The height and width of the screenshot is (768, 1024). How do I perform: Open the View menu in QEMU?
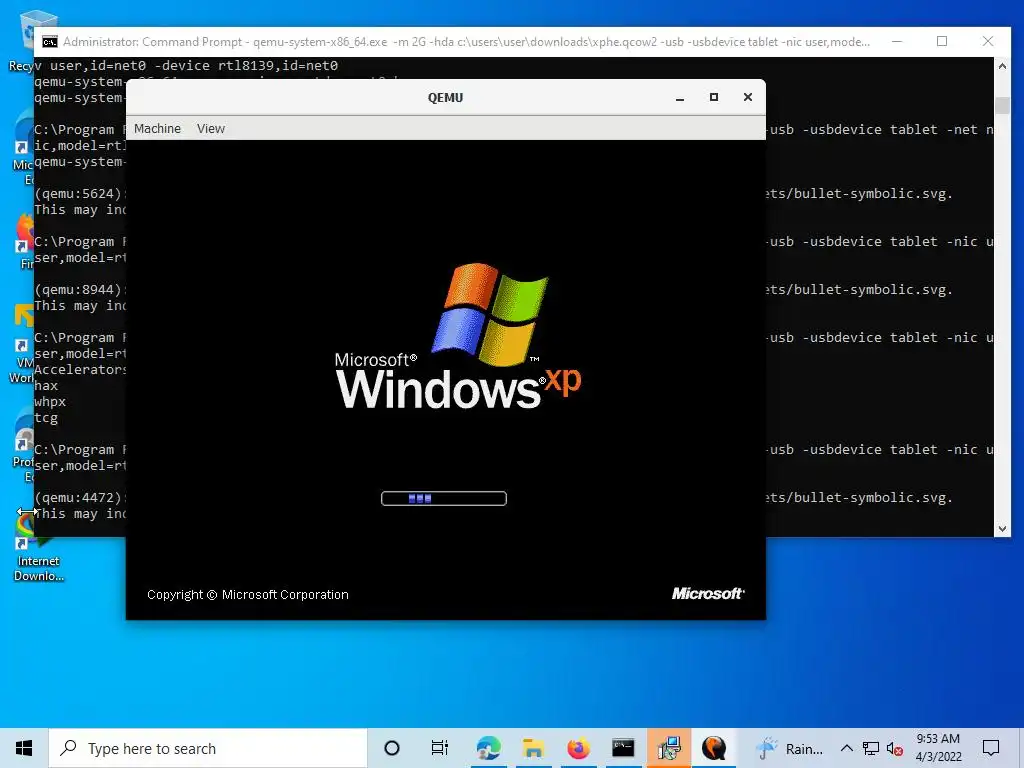pos(211,129)
